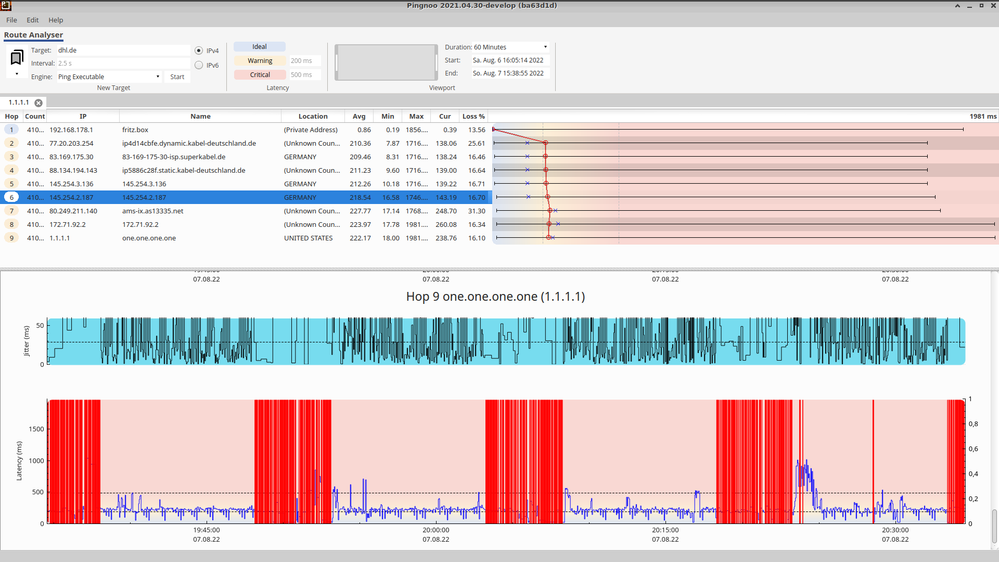Select the IPv4 radio button
The width and height of the screenshot is (999, 562).
click(x=198, y=50)
